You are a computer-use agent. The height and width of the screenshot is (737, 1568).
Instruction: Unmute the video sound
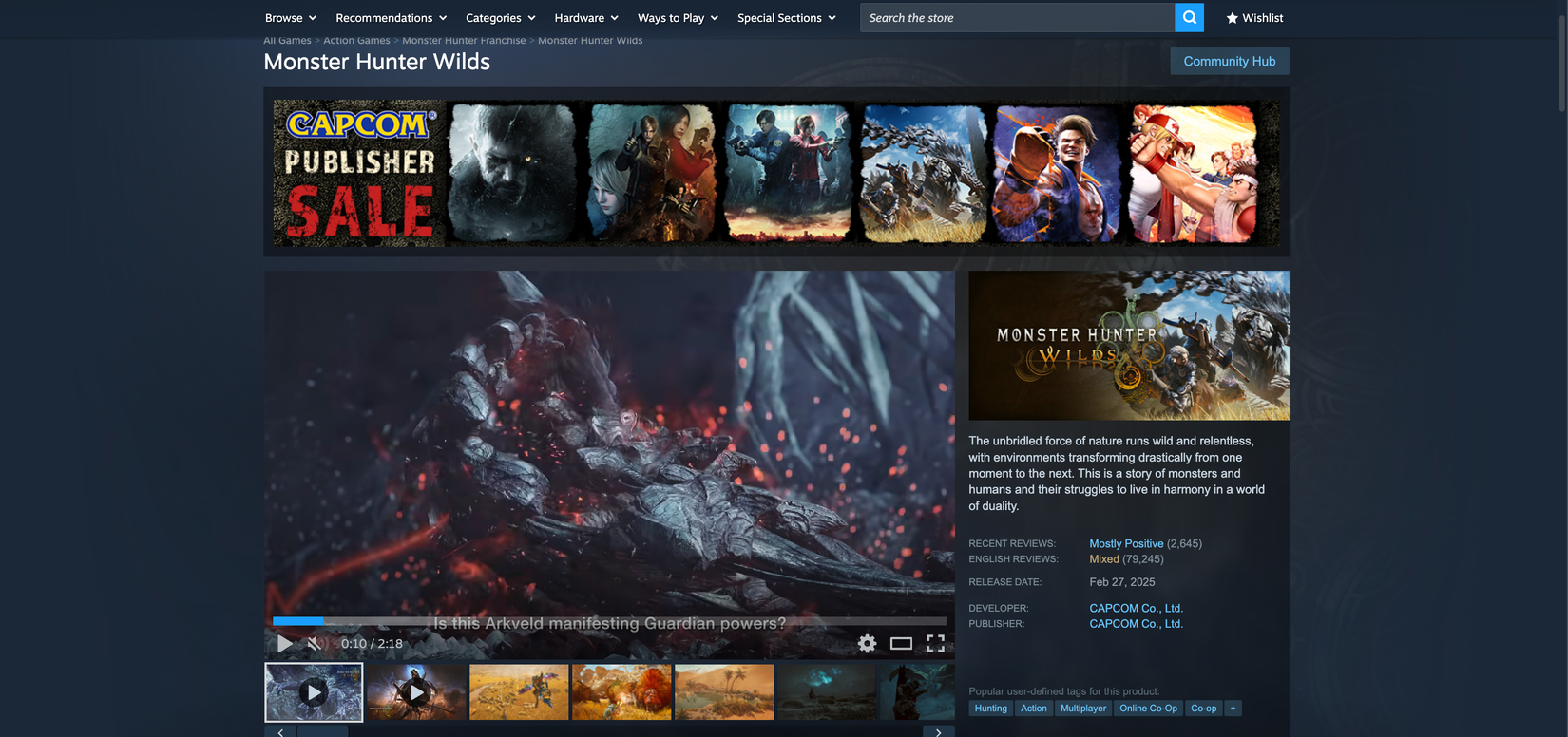[x=314, y=643]
